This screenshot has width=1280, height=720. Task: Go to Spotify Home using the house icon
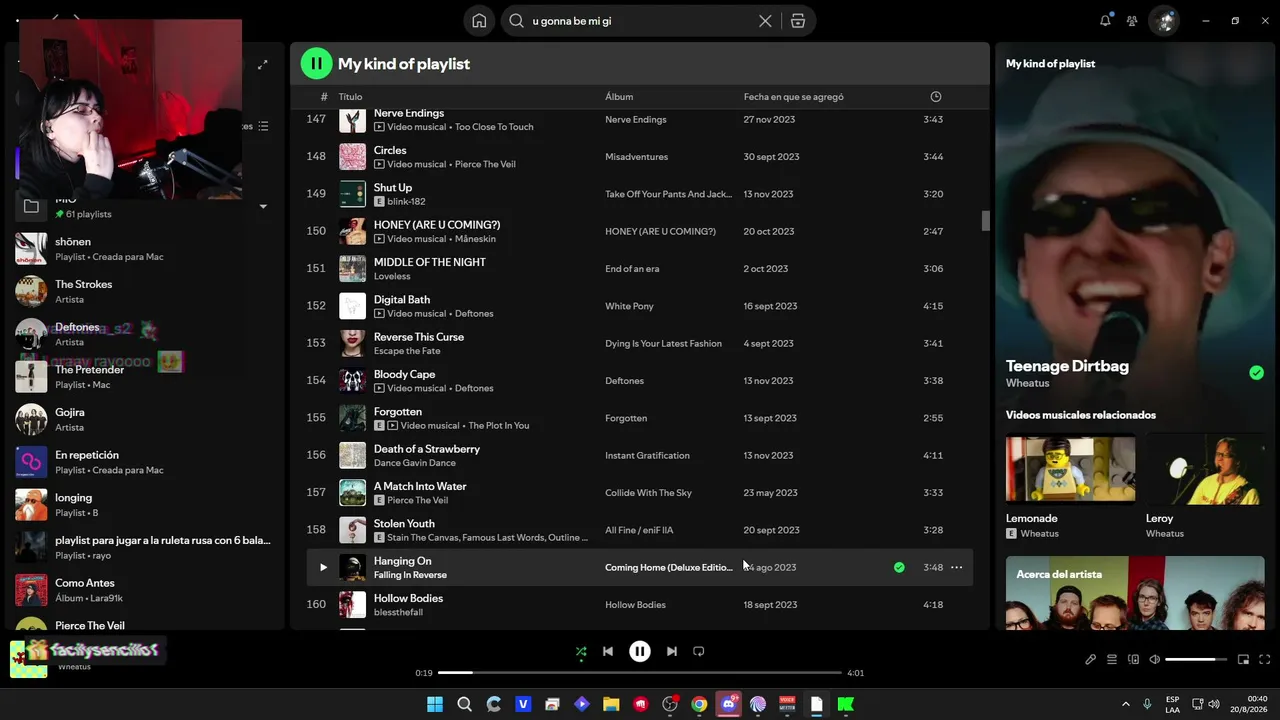point(479,21)
